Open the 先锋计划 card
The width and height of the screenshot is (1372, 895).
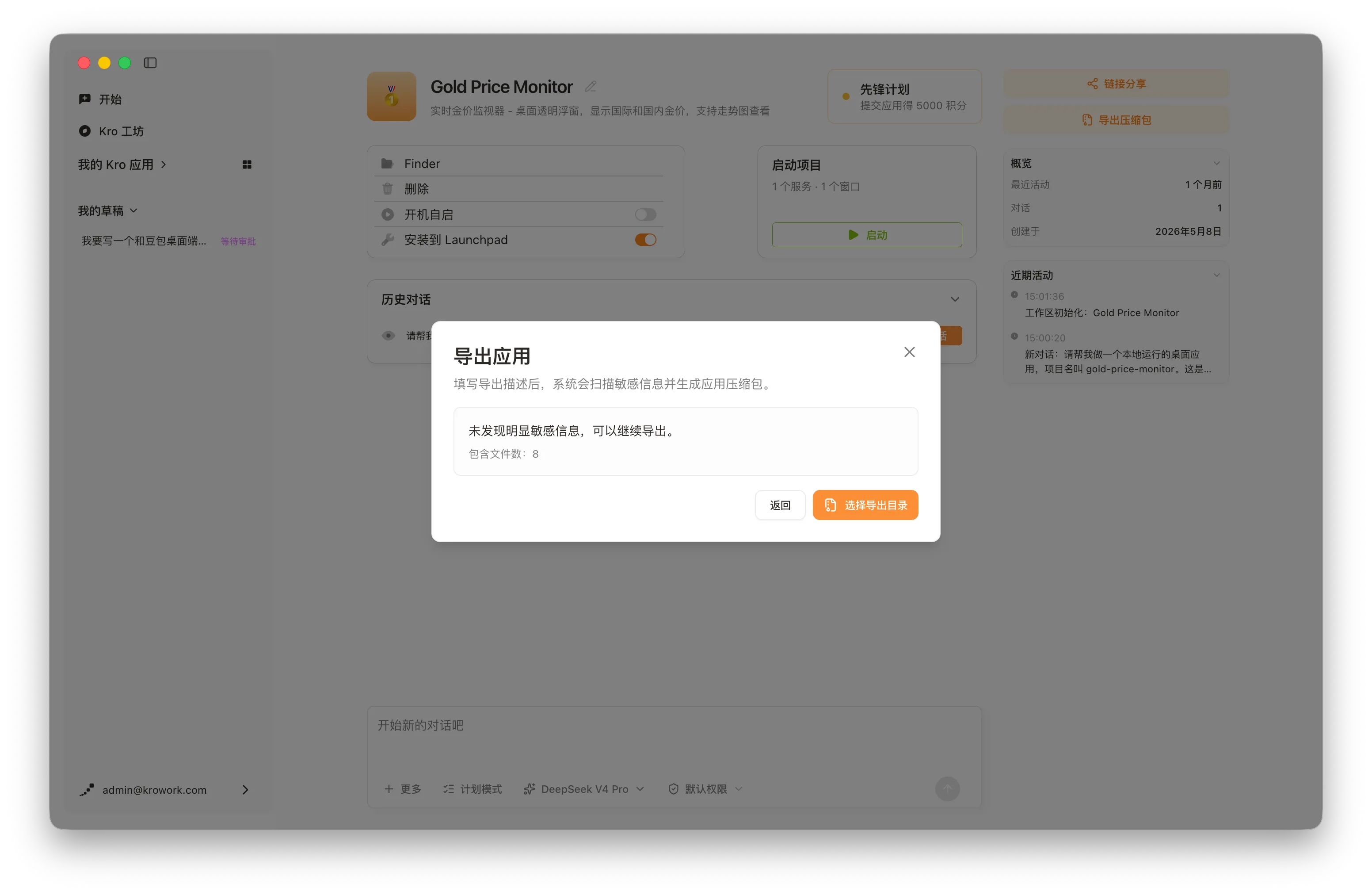(x=904, y=96)
